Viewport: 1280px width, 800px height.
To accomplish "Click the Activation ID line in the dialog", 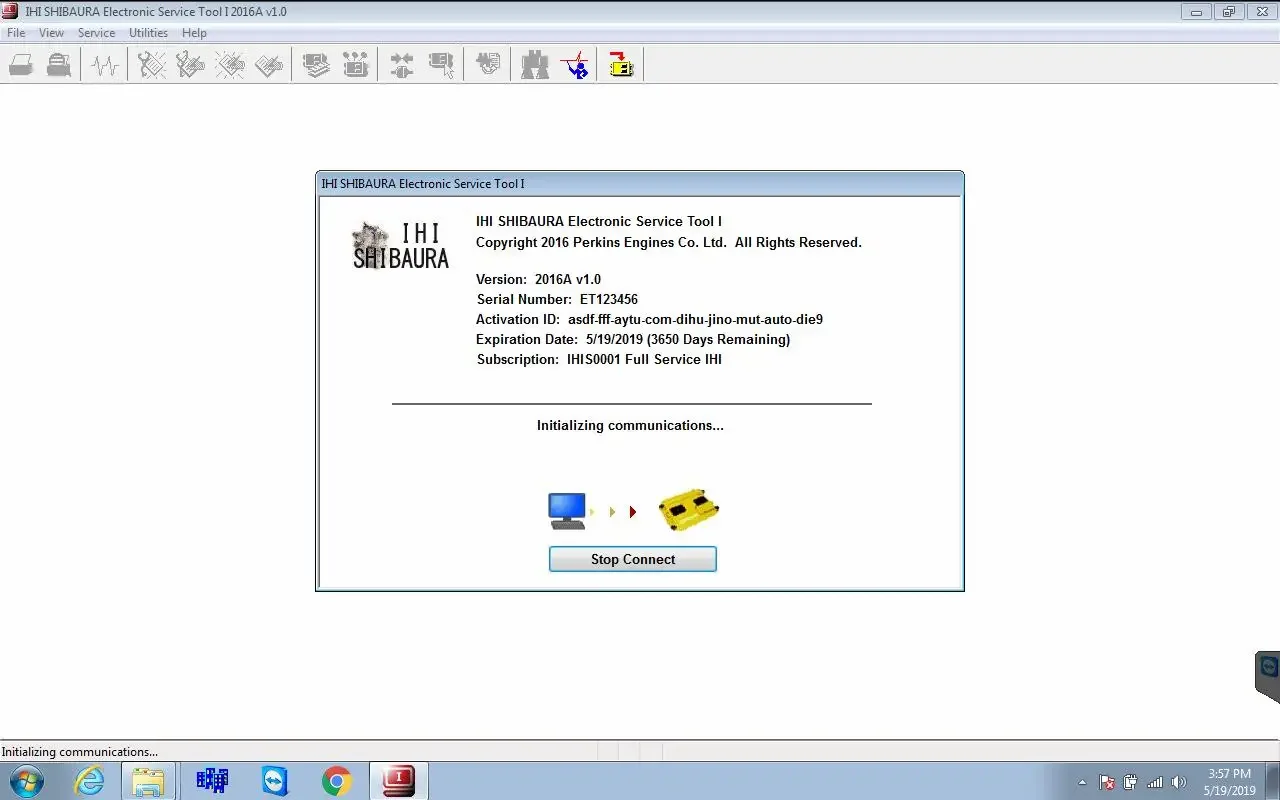I will (x=649, y=319).
